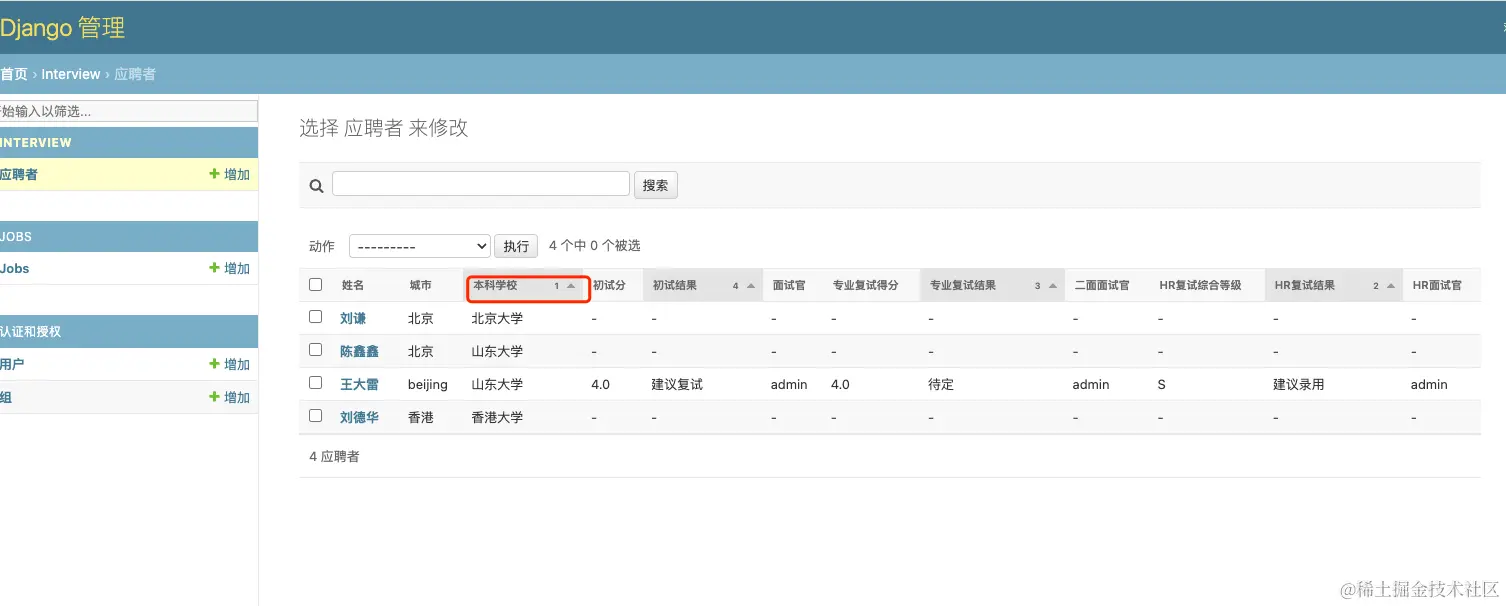Open applicant 刘谦
Viewport: 1506px width, 606px height.
point(353,318)
